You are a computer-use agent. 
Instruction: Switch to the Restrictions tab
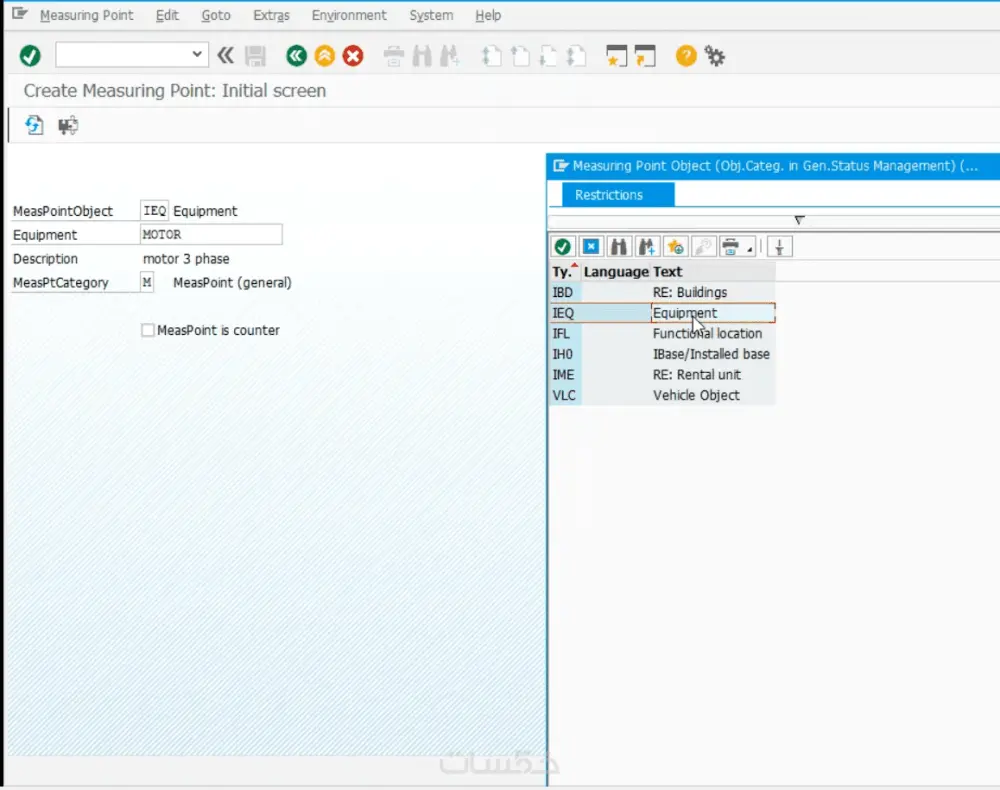[x=611, y=195]
